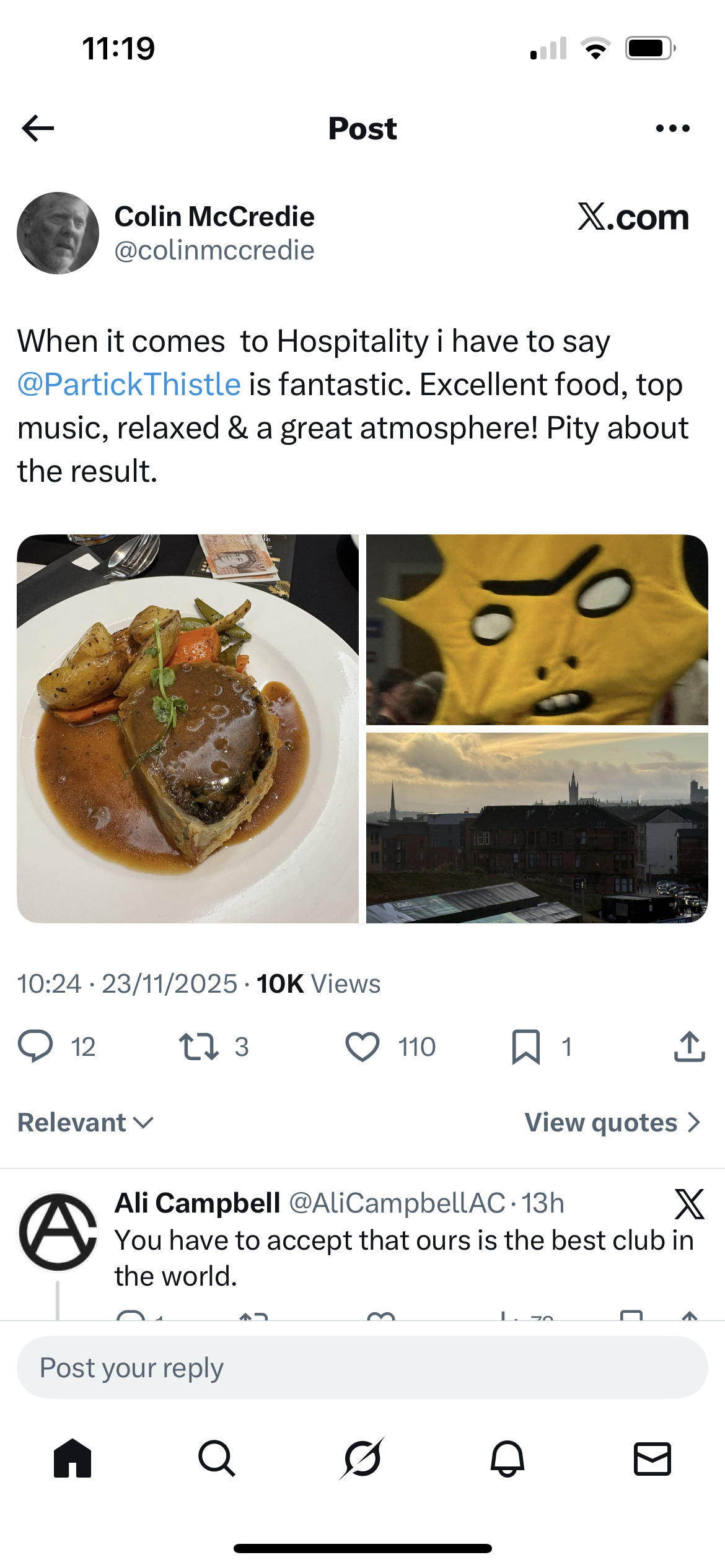Viewport: 725px width, 1568px height.
Task: Go to the Home tab
Action: (72, 1458)
